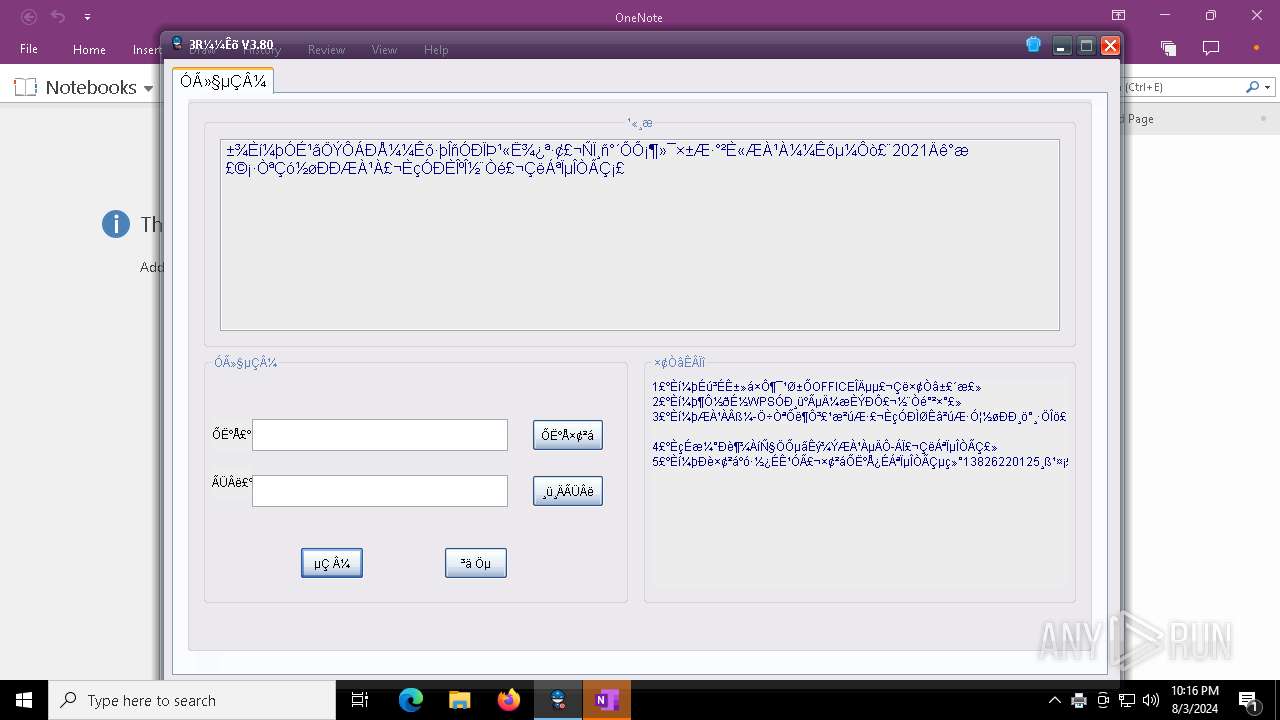This screenshot has height=720, width=1280.
Task: Expand the search scope dropdown arrow in OneNote
Action: 1267,87
